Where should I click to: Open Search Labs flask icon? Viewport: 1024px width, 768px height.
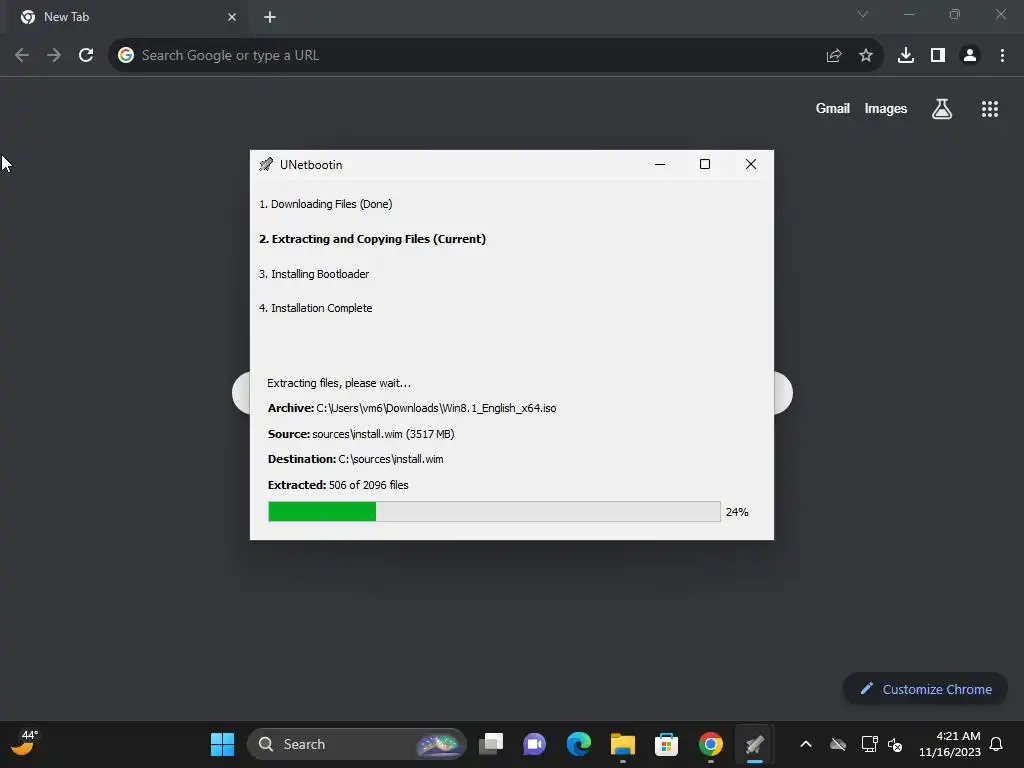942,109
